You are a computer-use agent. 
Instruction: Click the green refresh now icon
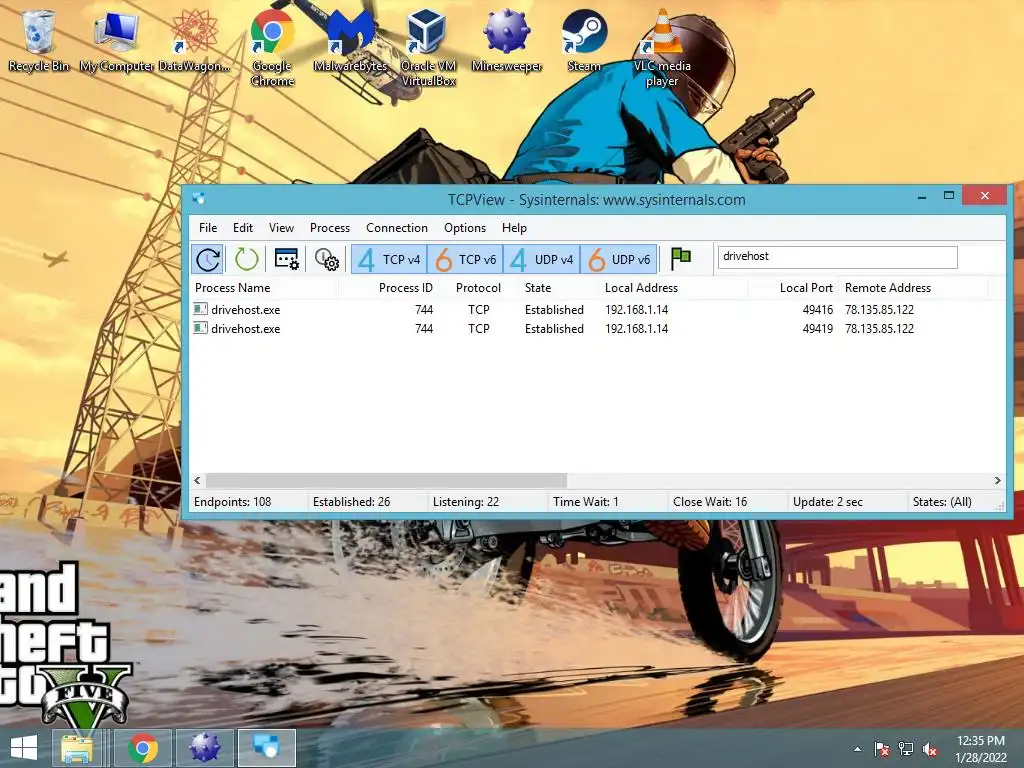click(x=246, y=259)
